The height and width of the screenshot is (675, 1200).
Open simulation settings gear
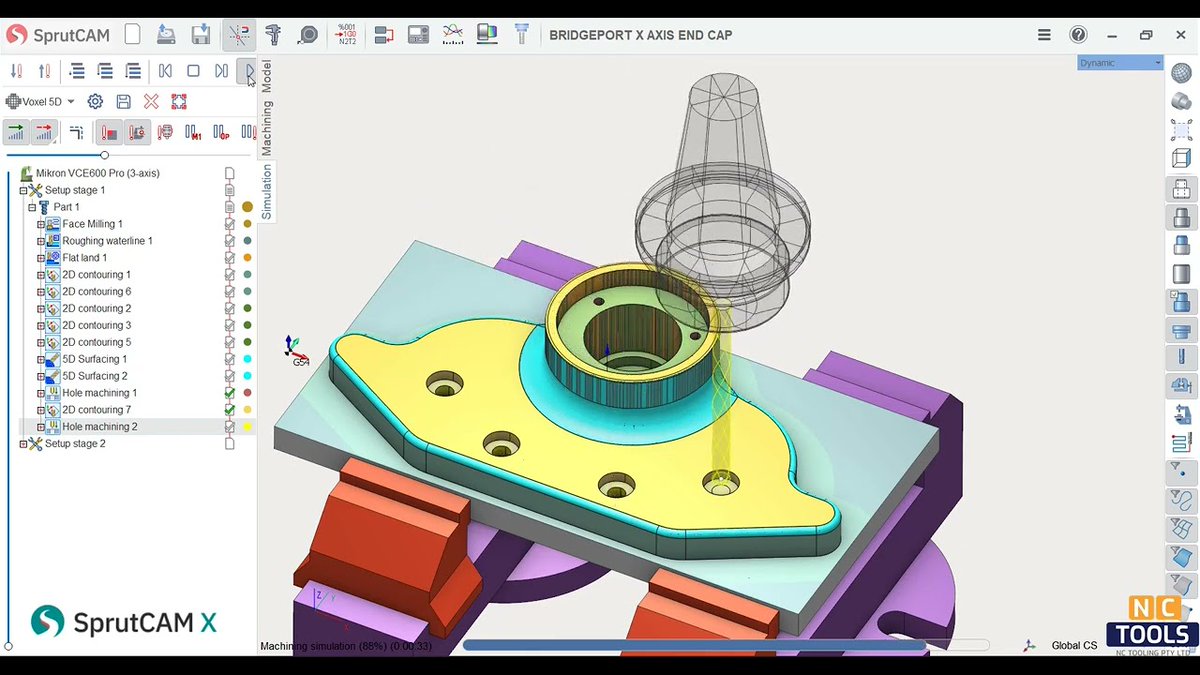[x=95, y=101]
